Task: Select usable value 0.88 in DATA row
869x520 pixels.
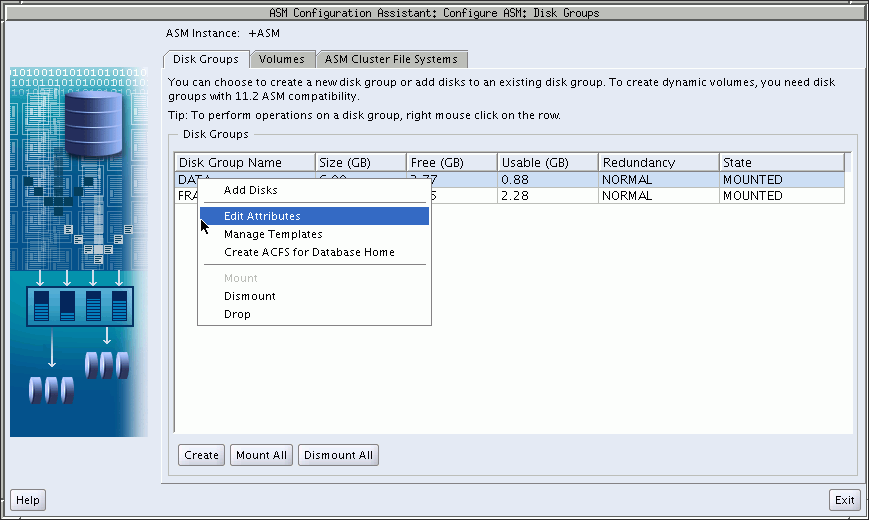Action: (x=548, y=180)
